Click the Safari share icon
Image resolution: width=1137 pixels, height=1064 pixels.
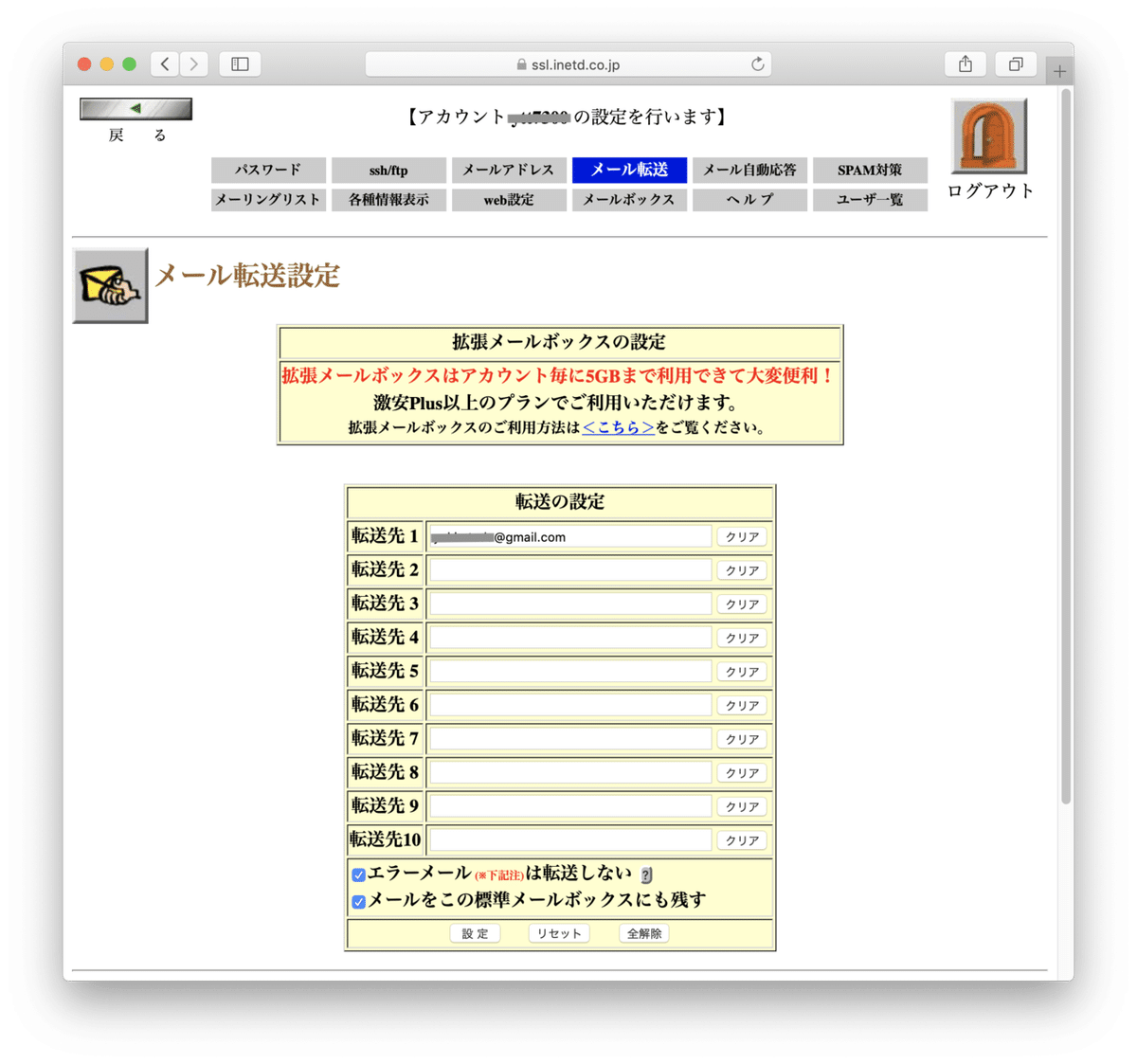point(965,63)
